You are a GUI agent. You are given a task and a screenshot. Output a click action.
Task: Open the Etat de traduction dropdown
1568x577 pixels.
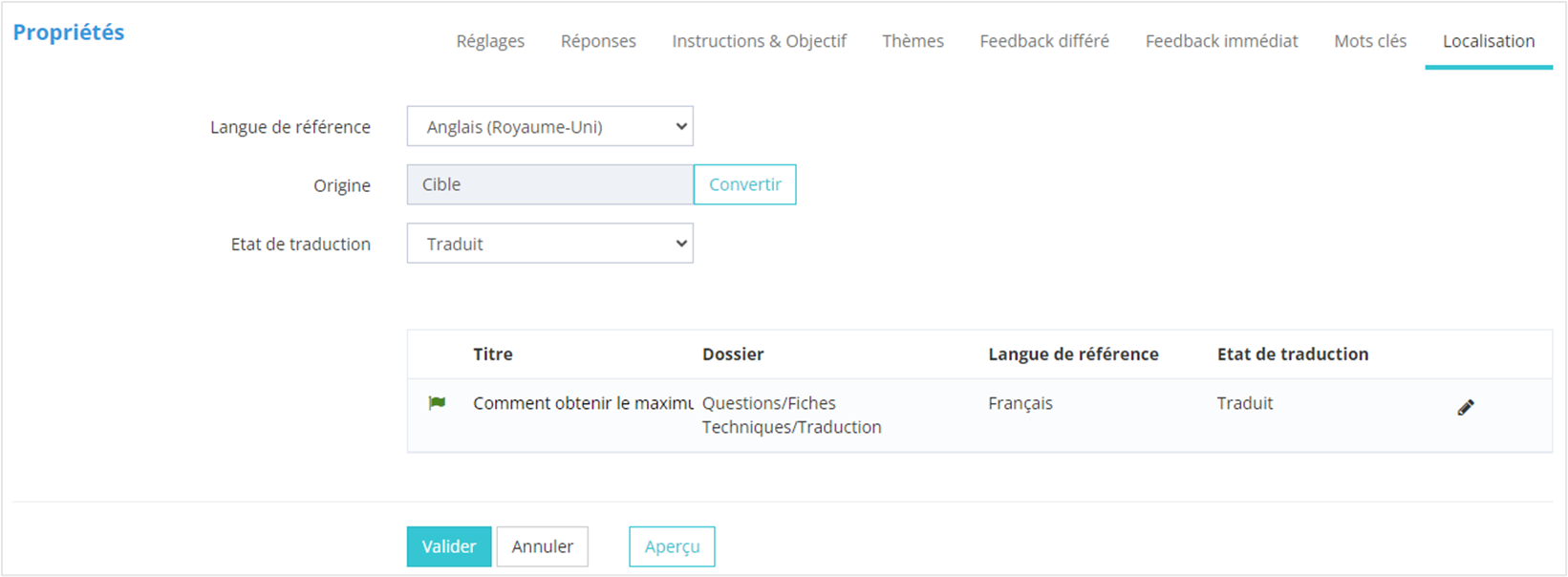549,244
